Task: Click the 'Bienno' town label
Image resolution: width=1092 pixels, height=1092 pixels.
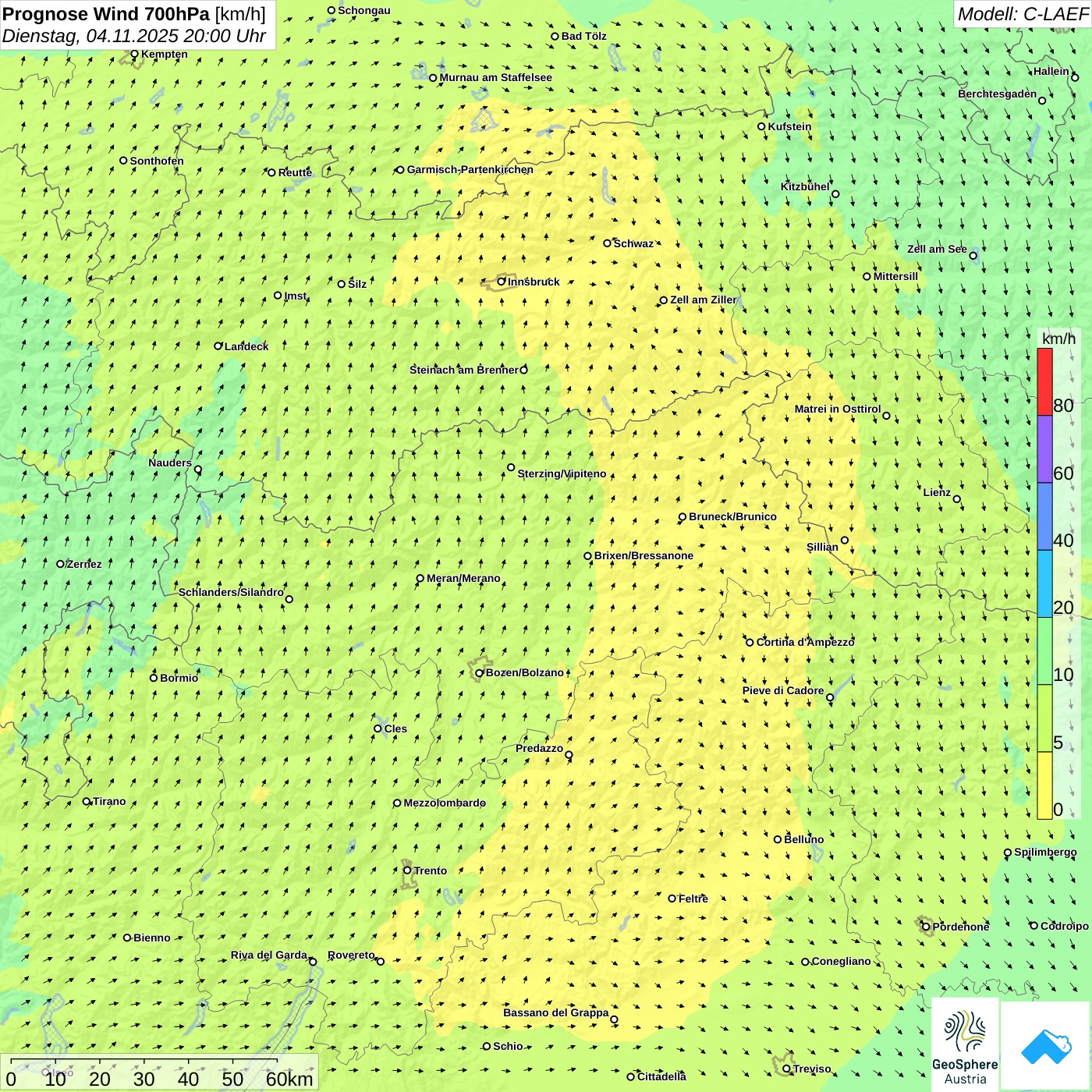Action: coord(151,938)
